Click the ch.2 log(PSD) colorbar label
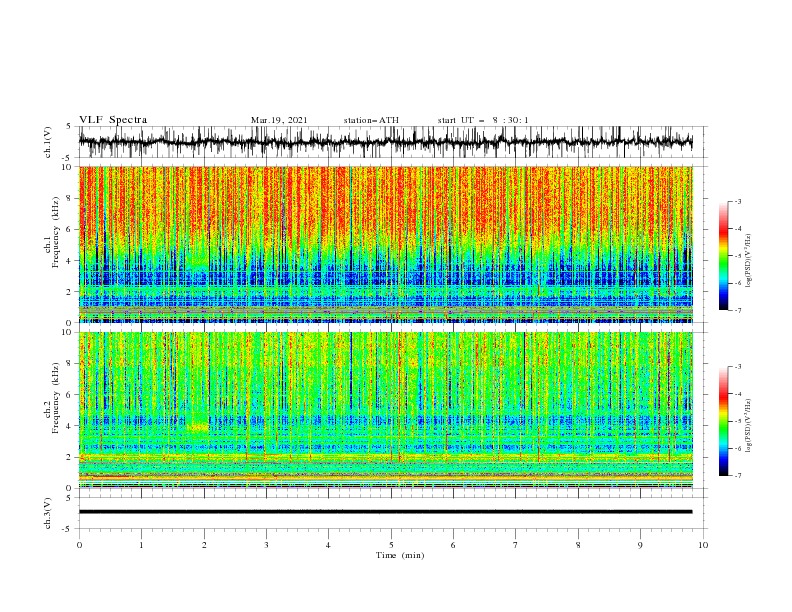 [748, 425]
